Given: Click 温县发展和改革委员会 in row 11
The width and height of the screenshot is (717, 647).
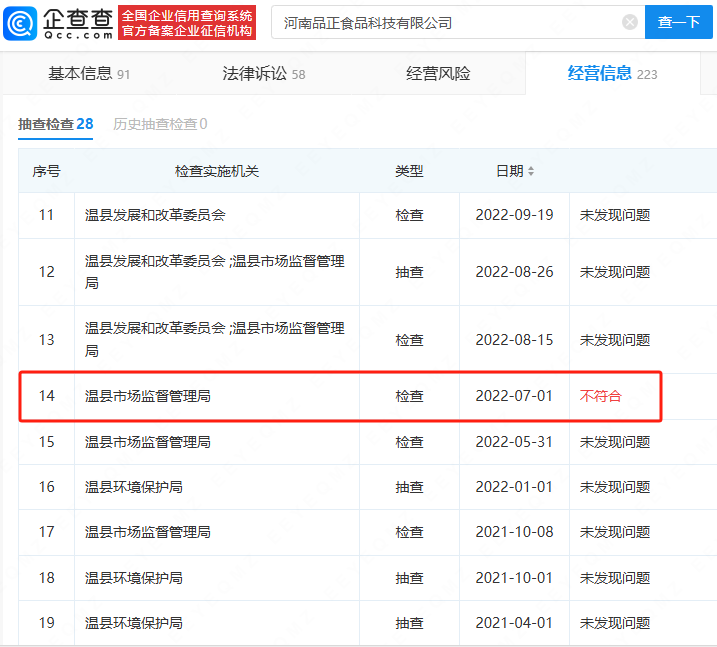Looking at the screenshot, I should point(155,215).
